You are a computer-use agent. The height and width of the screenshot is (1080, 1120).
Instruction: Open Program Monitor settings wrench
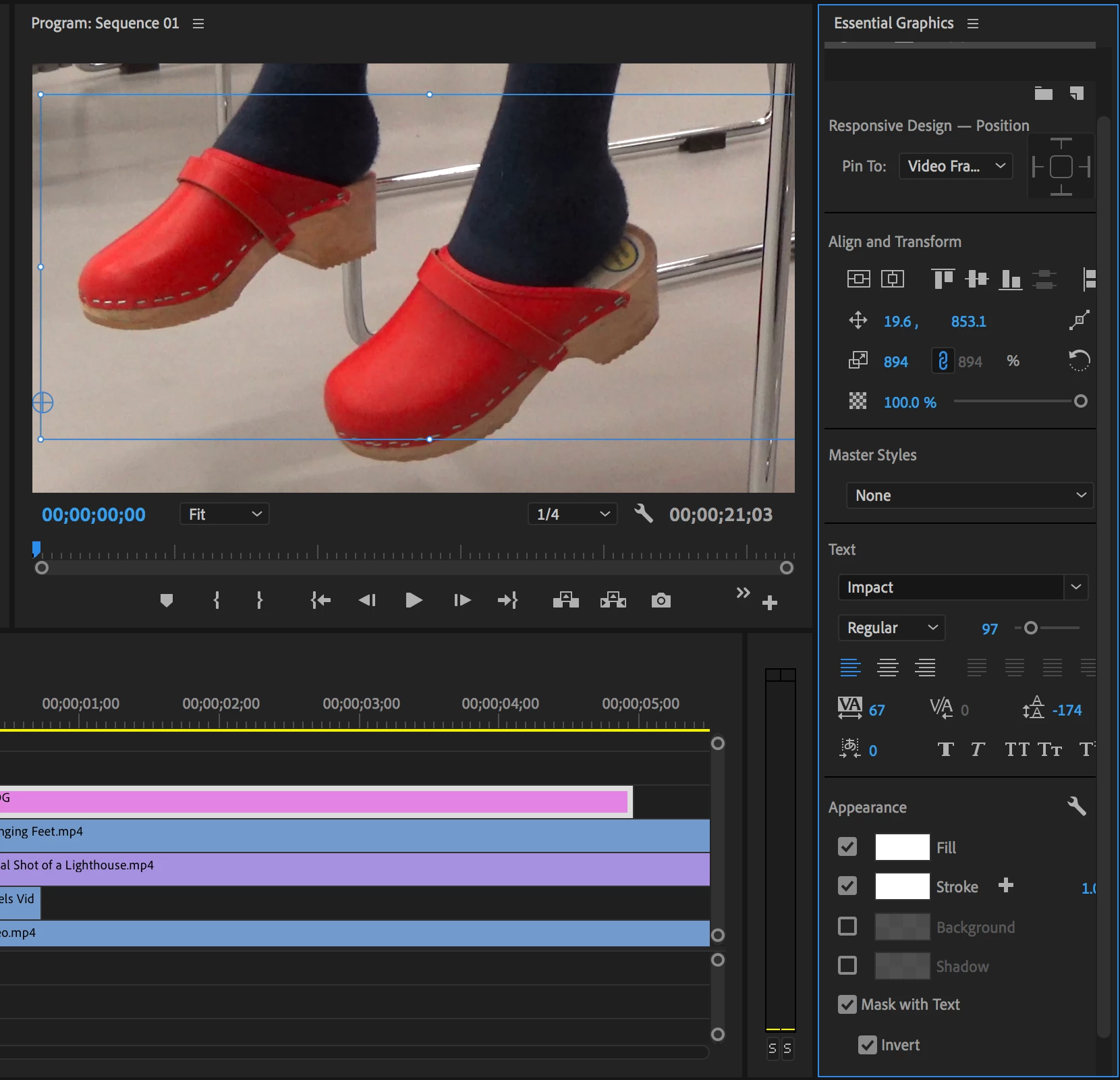click(644, 514)
